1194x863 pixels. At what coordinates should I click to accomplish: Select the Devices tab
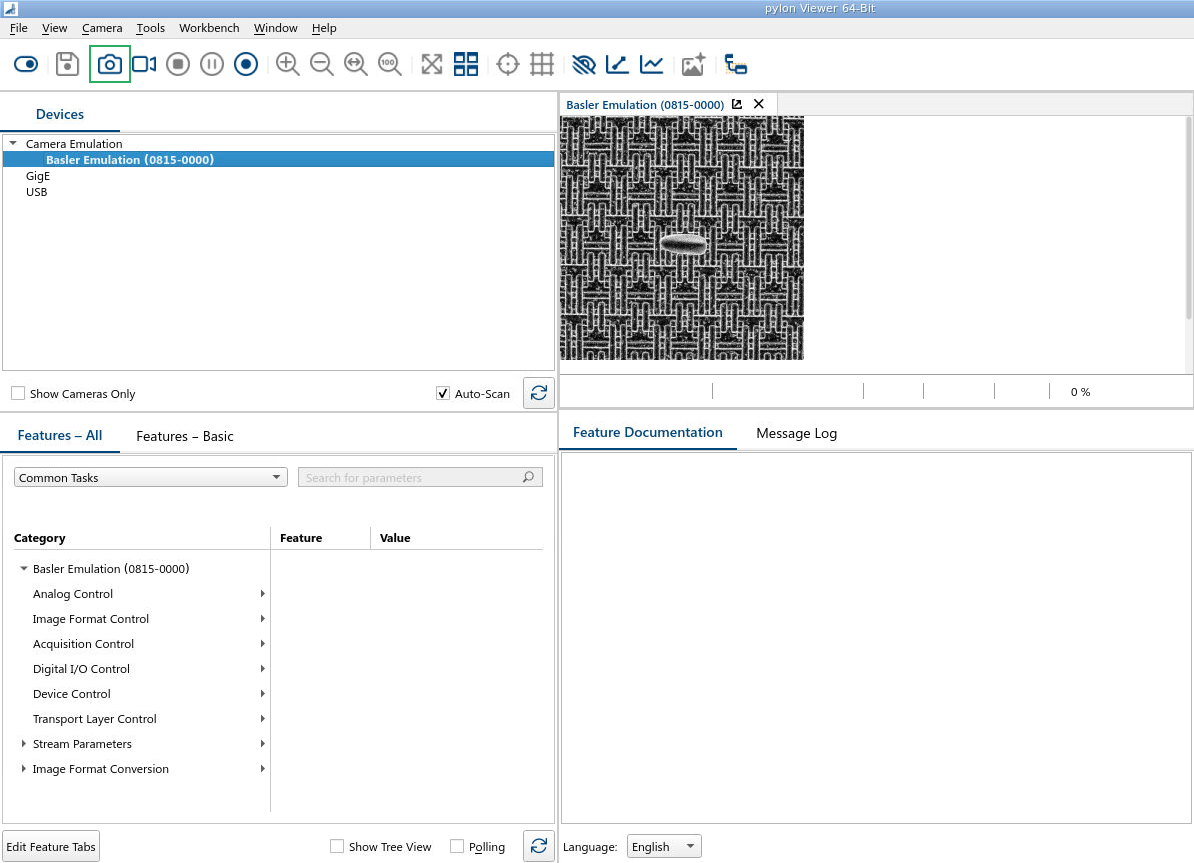click(x=60, y=114)
